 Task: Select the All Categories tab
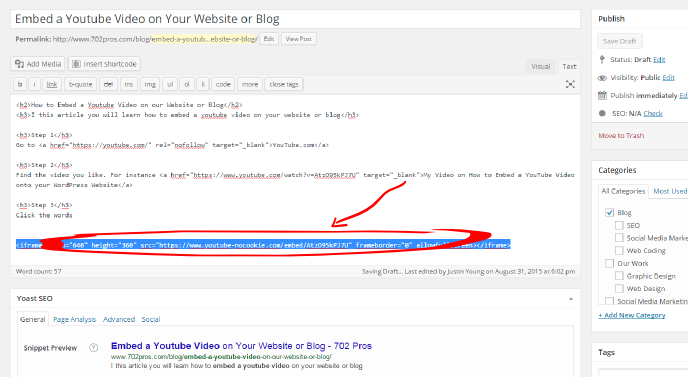click(x=623, y=191)
